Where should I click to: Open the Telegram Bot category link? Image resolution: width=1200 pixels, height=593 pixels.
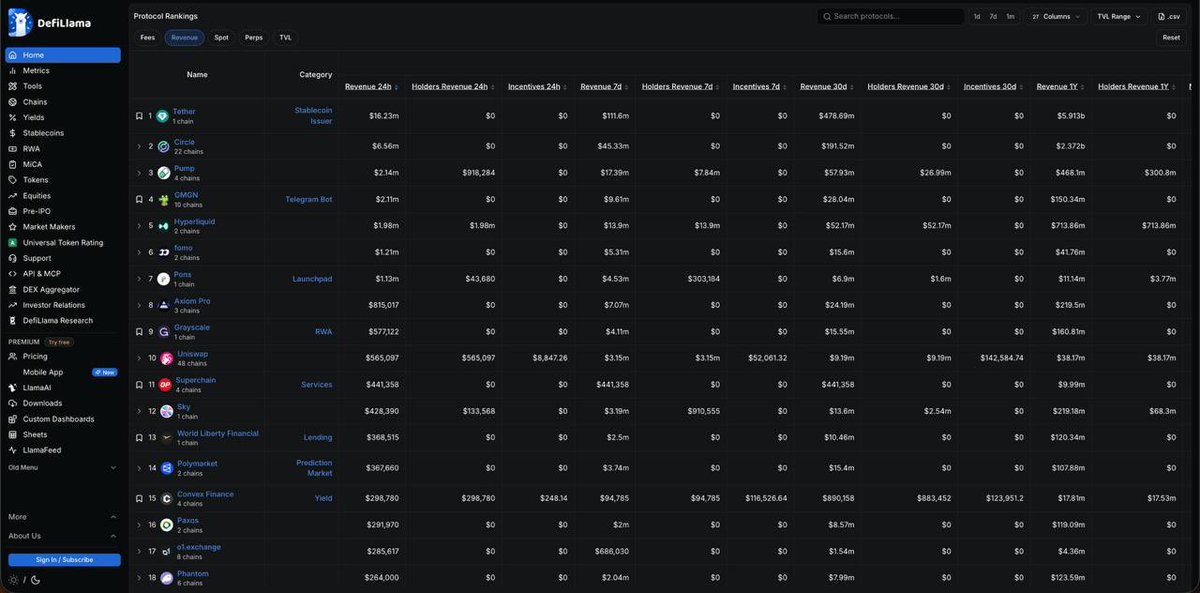(309, 200)
